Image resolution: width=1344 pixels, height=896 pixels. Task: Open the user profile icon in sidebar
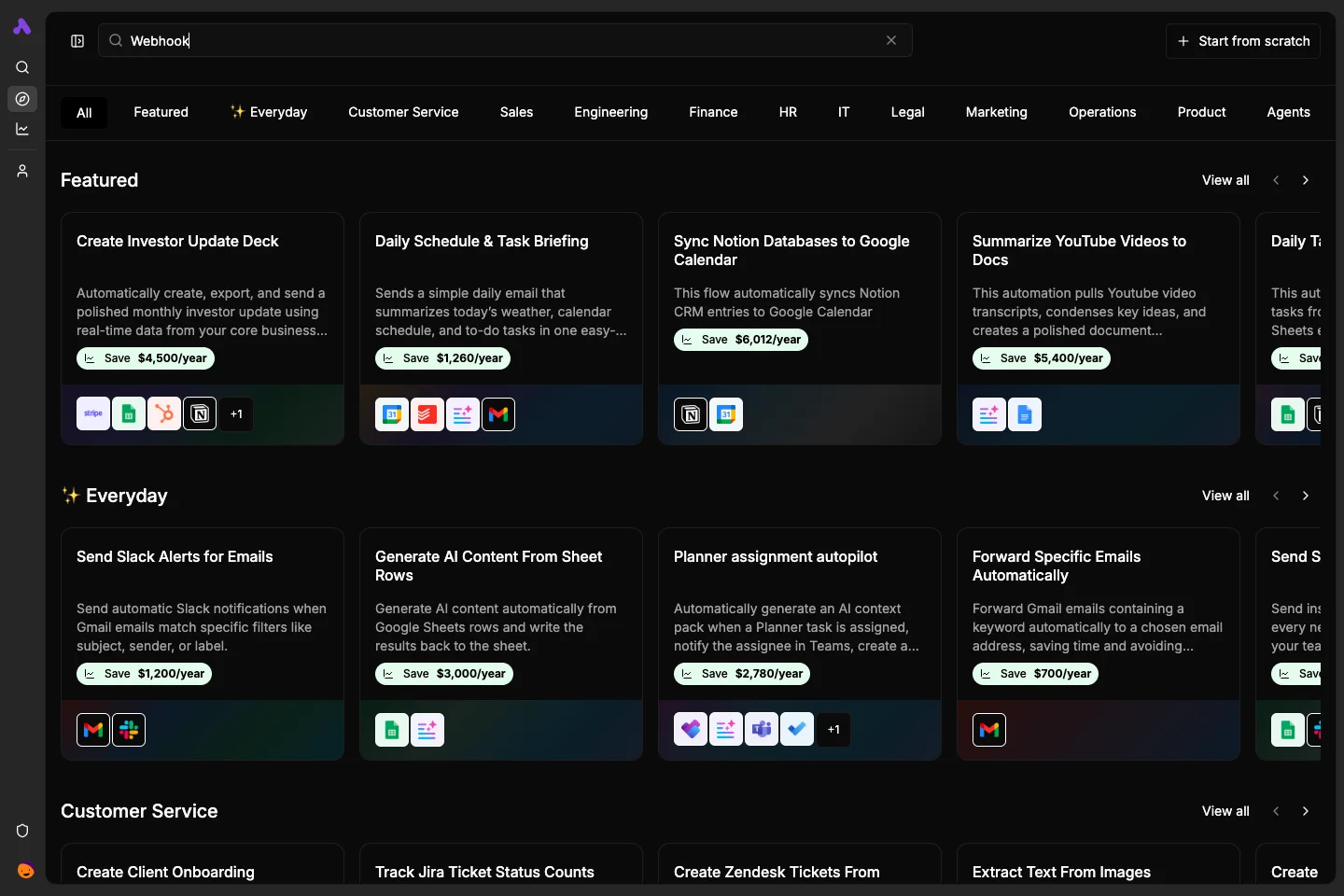22,171
